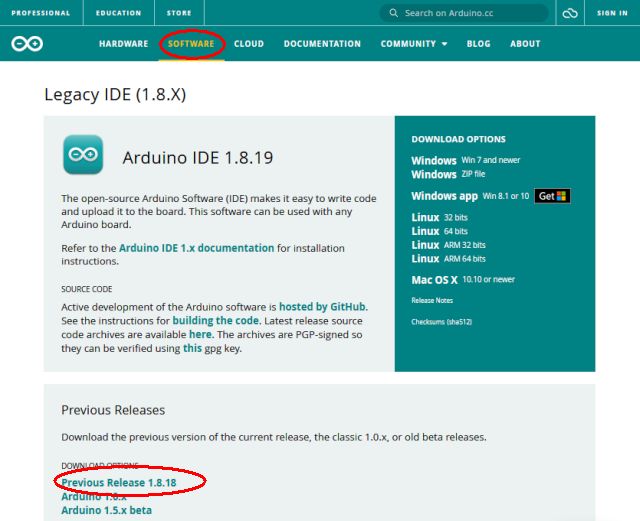The width and height of the screenshot is (640, 521).
Task: Follow the hosted by GitHub link
Action: (322, 307)
